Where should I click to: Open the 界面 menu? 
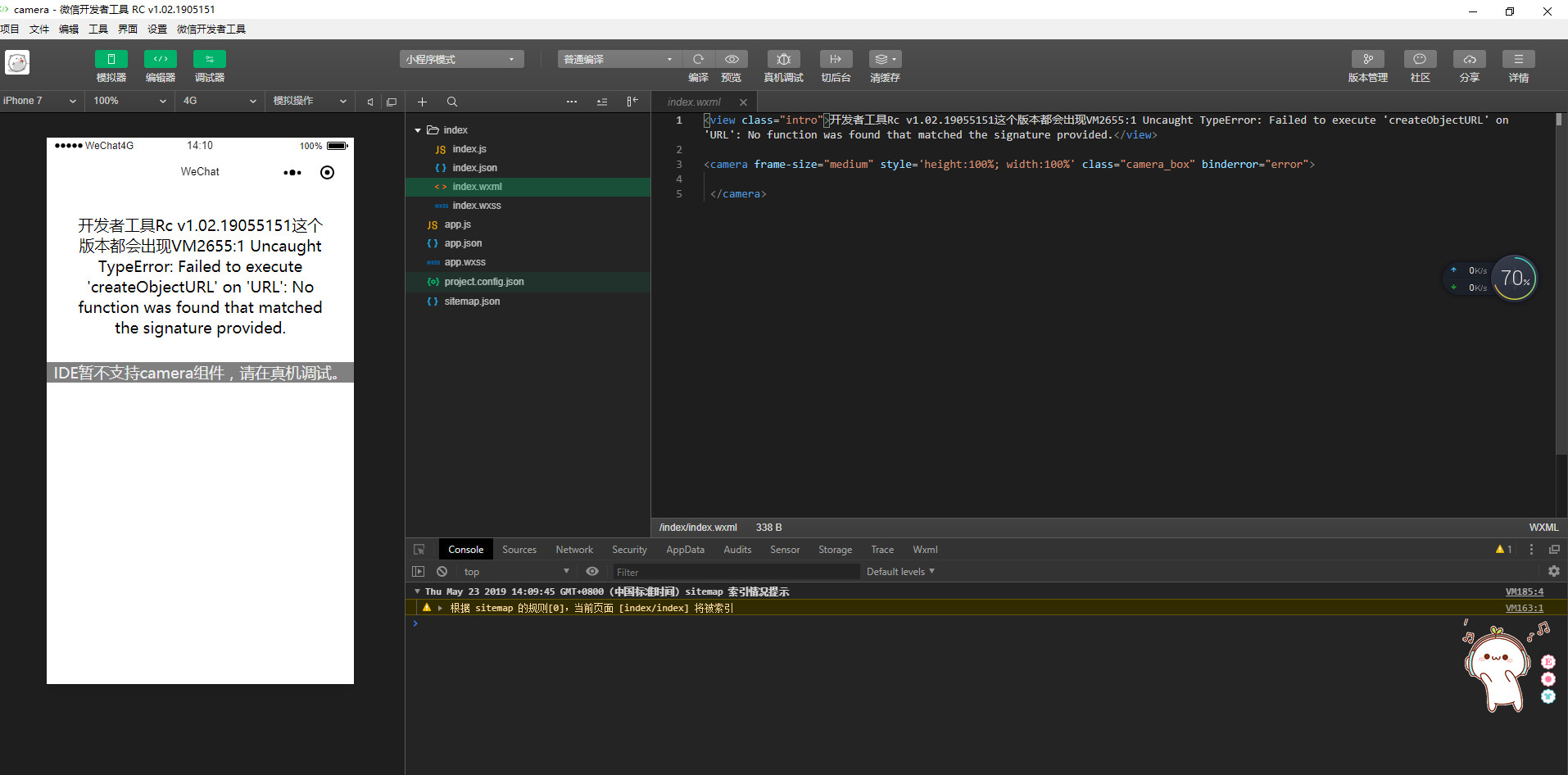128,29
